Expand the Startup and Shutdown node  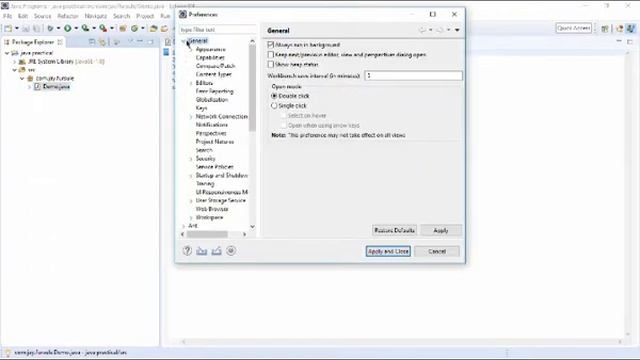(191, 176)
